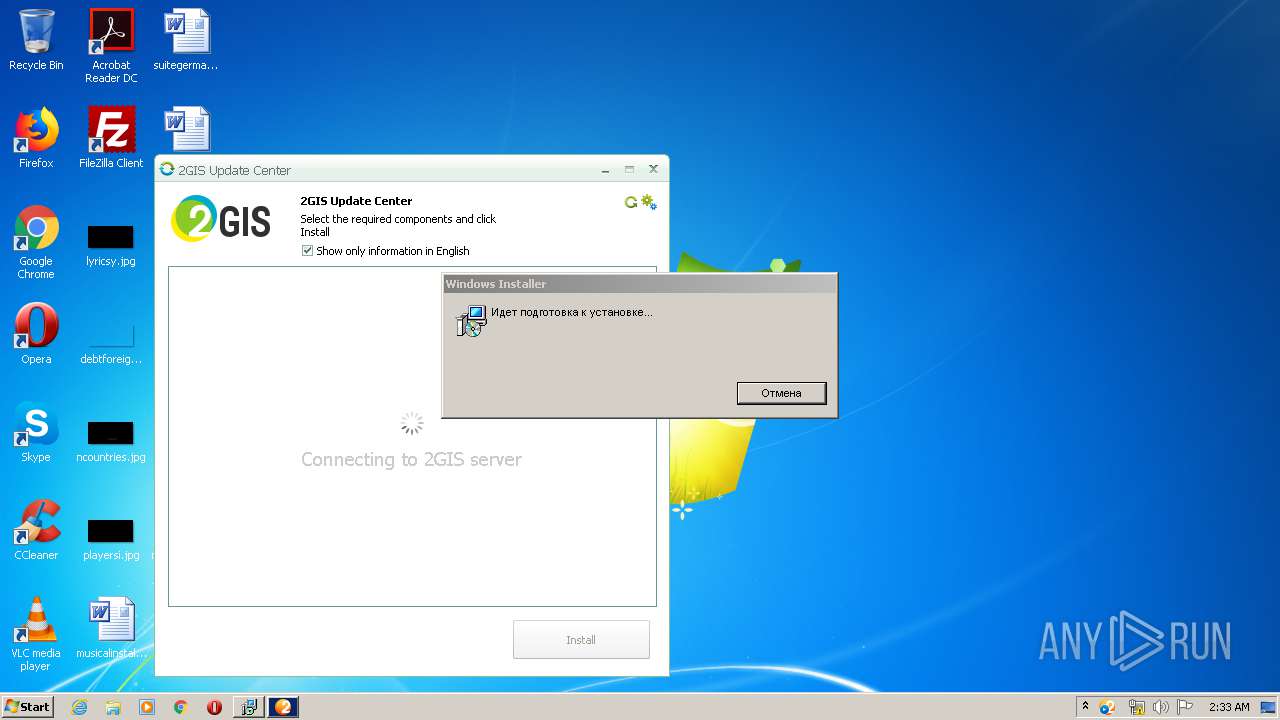Image resolution: width=1280 pixels, height=720 pixels.
Task: Open Windows Explorer from taskbar
Action: point(113,707)
